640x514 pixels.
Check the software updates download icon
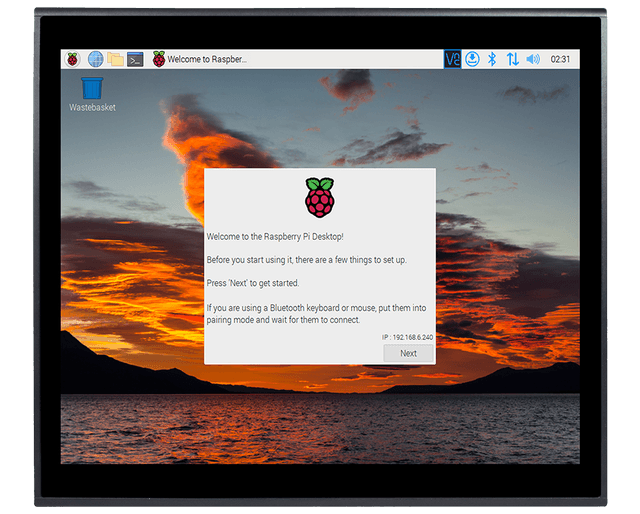tap(472, 59)
